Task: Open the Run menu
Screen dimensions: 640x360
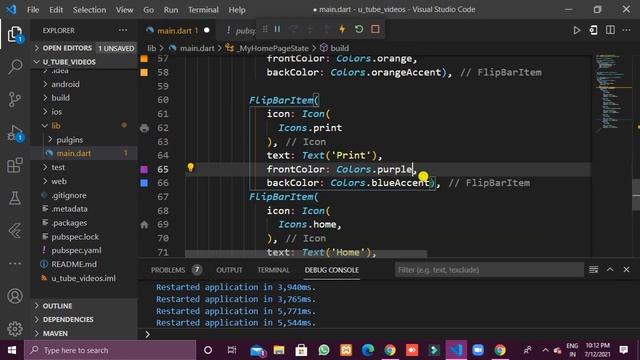Action: tap(171, 9)
